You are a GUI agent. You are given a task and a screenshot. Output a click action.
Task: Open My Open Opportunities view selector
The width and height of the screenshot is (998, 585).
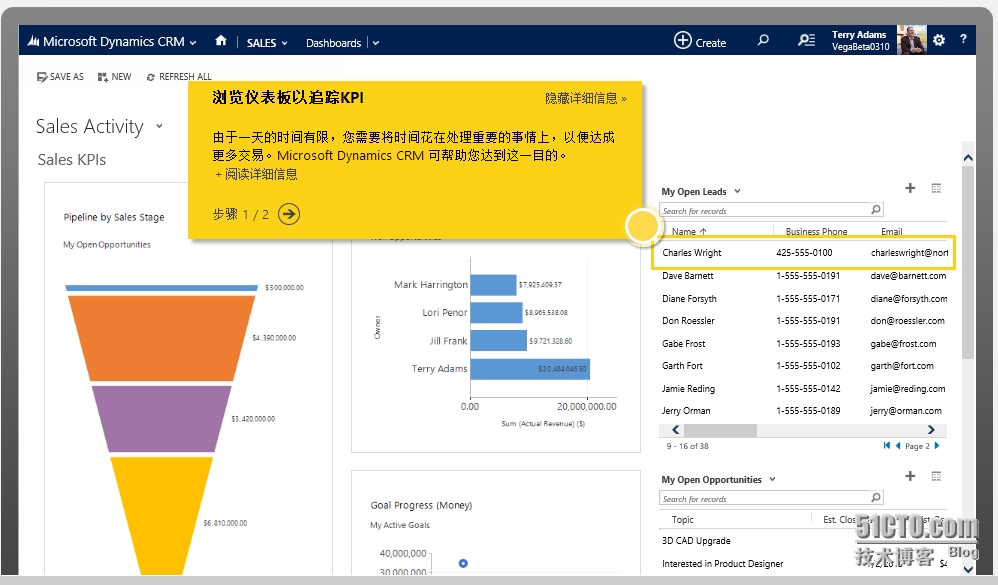tap(772, 479)
